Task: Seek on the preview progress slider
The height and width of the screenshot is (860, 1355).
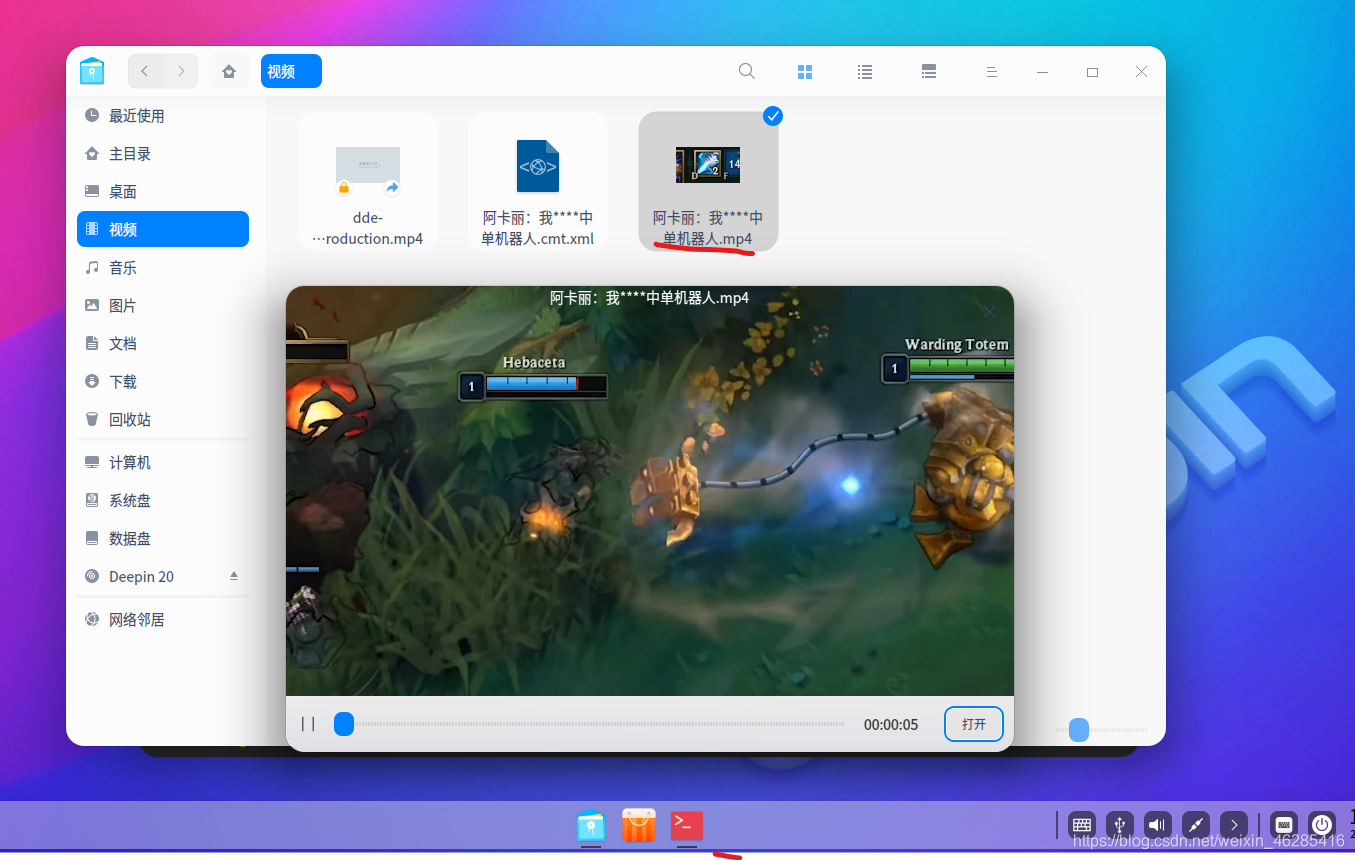Action: [x=589, y=724]
